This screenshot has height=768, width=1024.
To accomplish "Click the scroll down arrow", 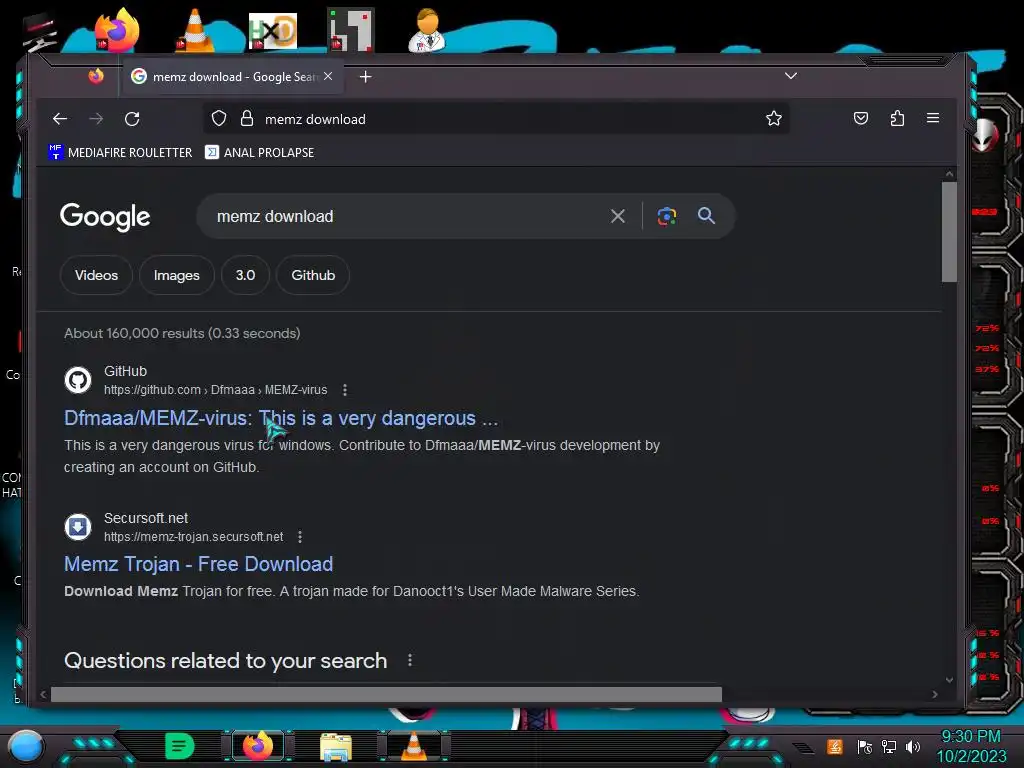I will pos(949,680).
